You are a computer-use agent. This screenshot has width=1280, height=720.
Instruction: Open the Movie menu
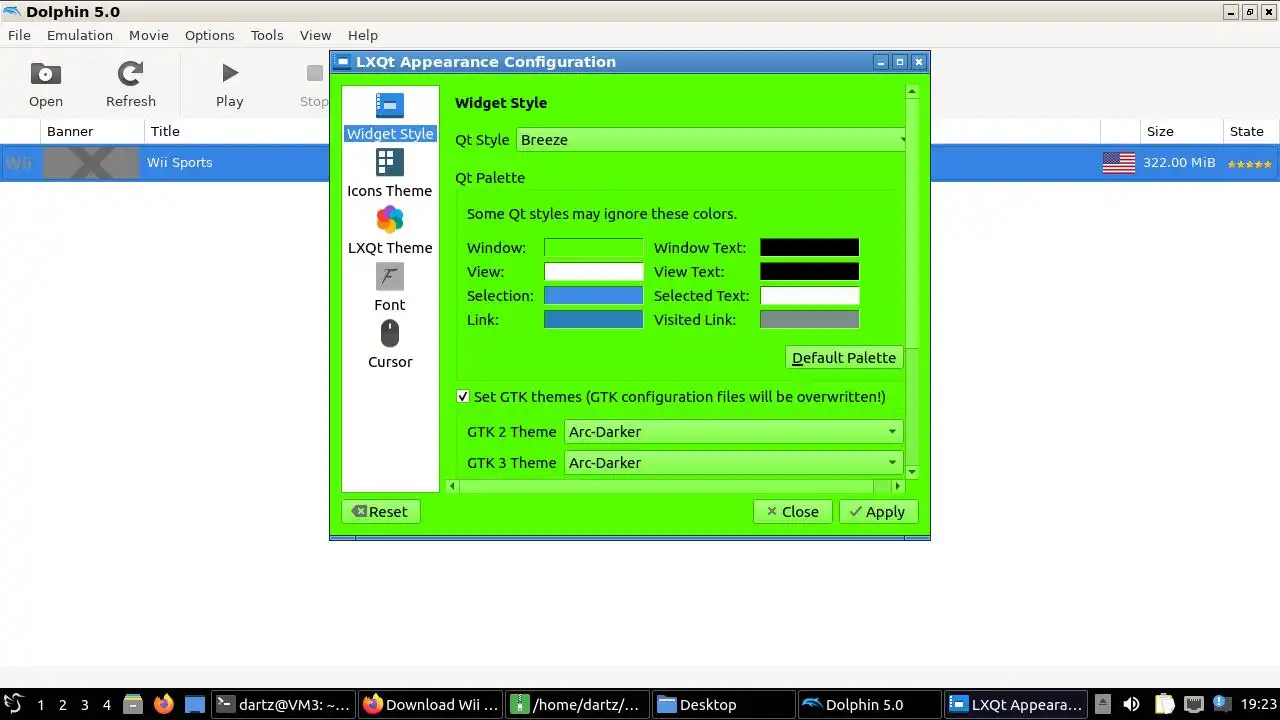click(x=148, y=35)
